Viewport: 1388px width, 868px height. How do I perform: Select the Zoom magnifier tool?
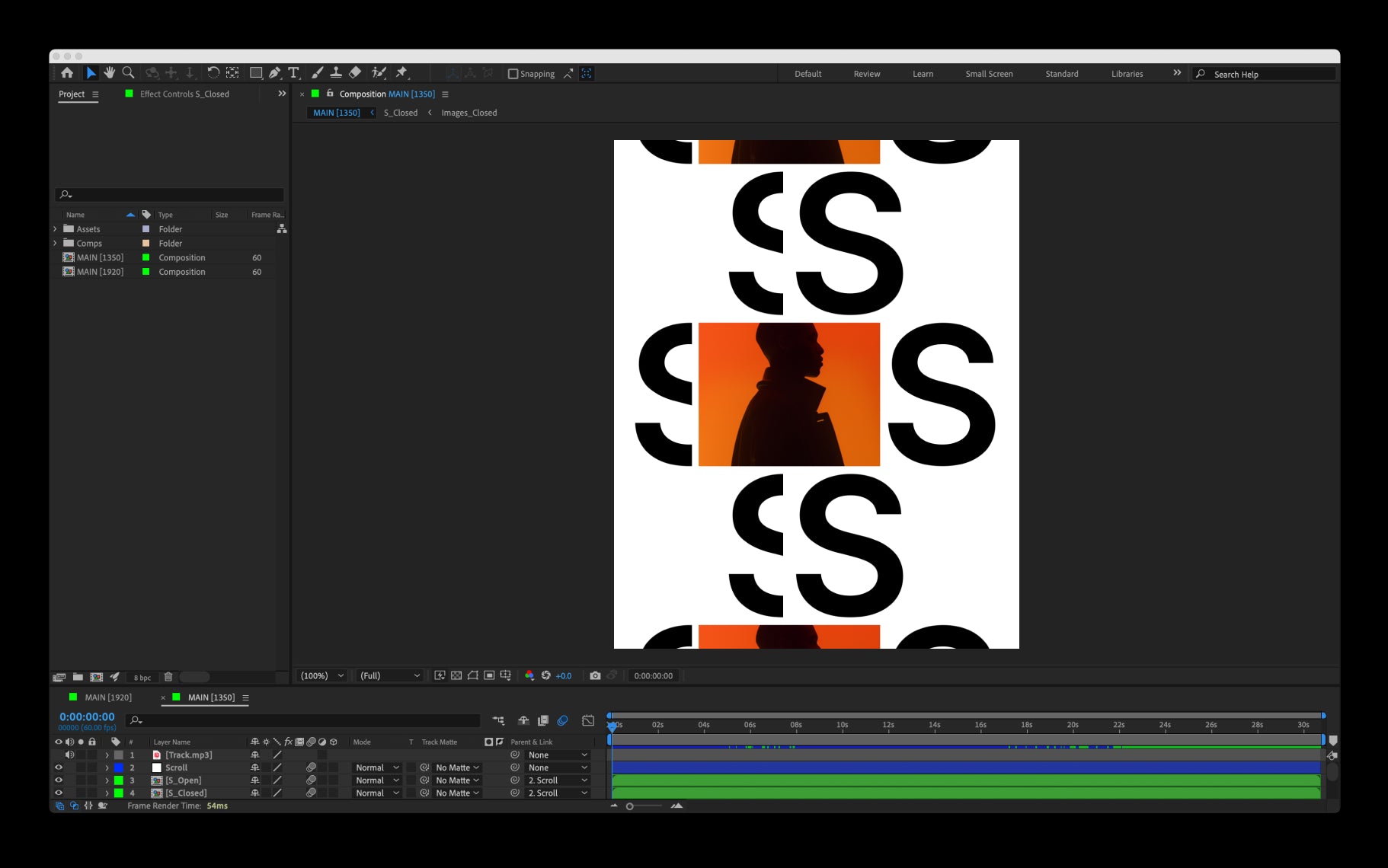[x=128, y=73]
